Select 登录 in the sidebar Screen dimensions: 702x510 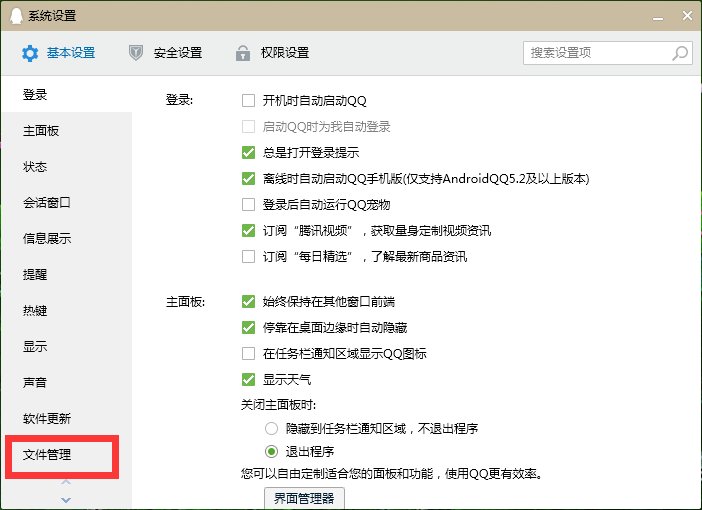66,94
